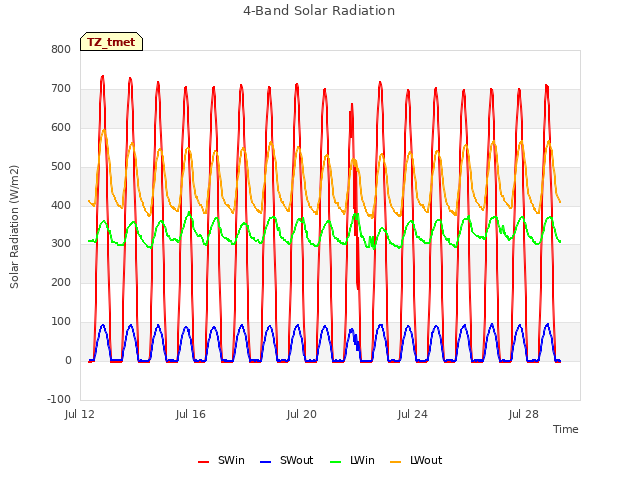
Task: Click the TZ_tmet annotation label
Action: [111, 42]
